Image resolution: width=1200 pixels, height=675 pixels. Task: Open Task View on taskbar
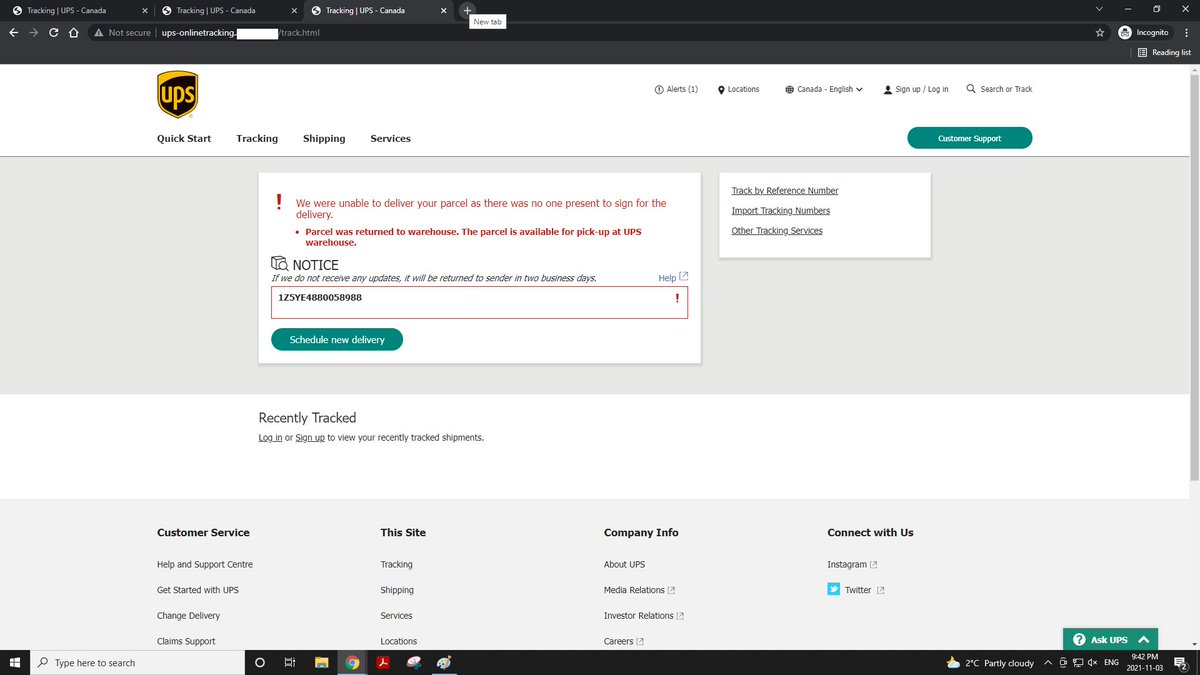pos(290,663)
